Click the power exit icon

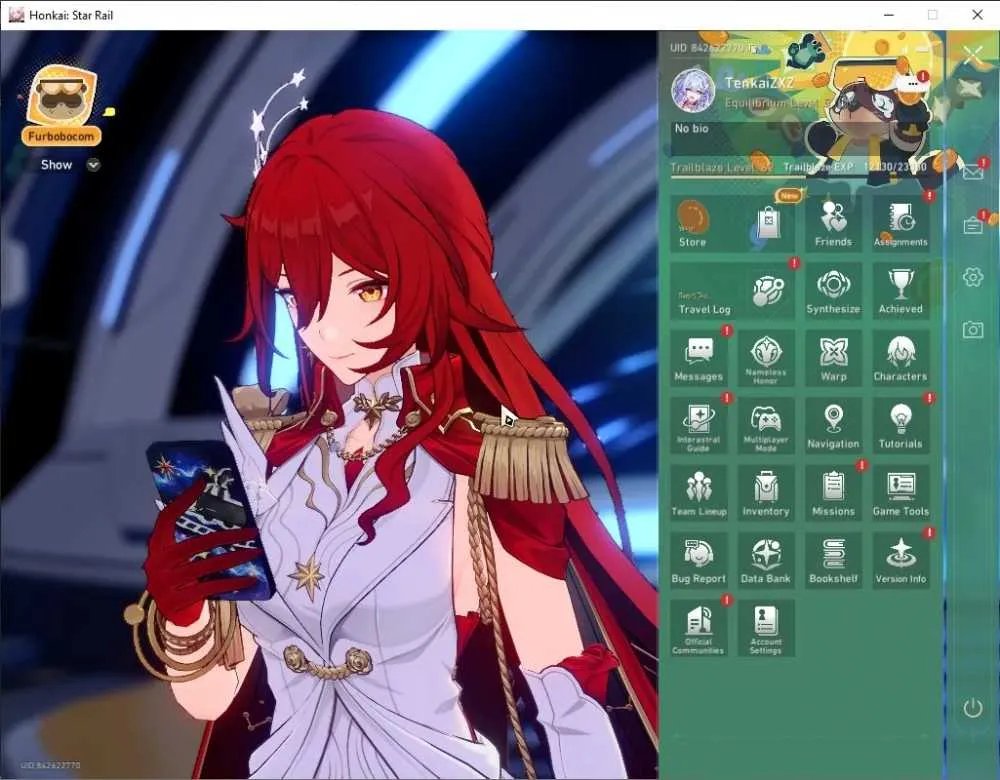[973, 707]
